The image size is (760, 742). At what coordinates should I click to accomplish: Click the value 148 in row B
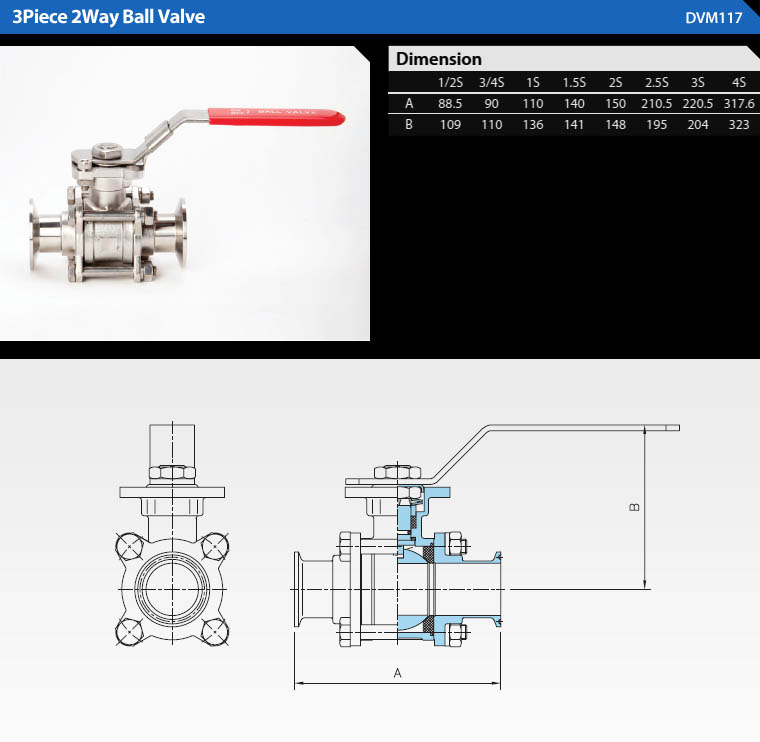615,125
